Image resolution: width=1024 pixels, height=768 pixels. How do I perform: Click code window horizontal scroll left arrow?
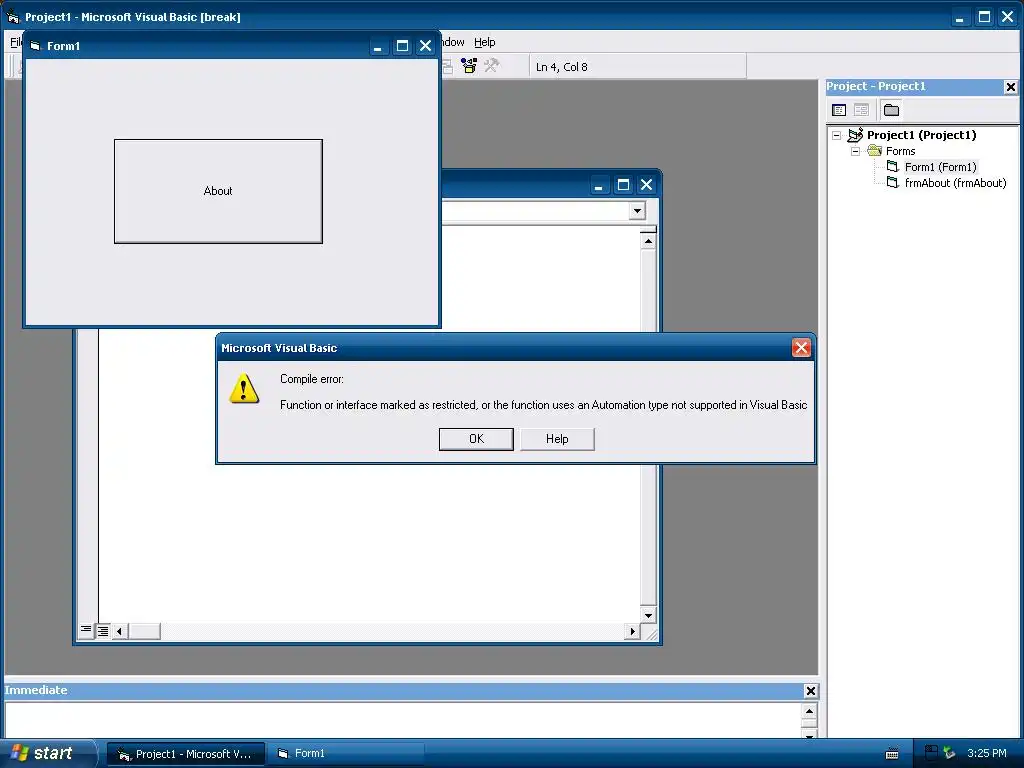[x=119, y=631]
